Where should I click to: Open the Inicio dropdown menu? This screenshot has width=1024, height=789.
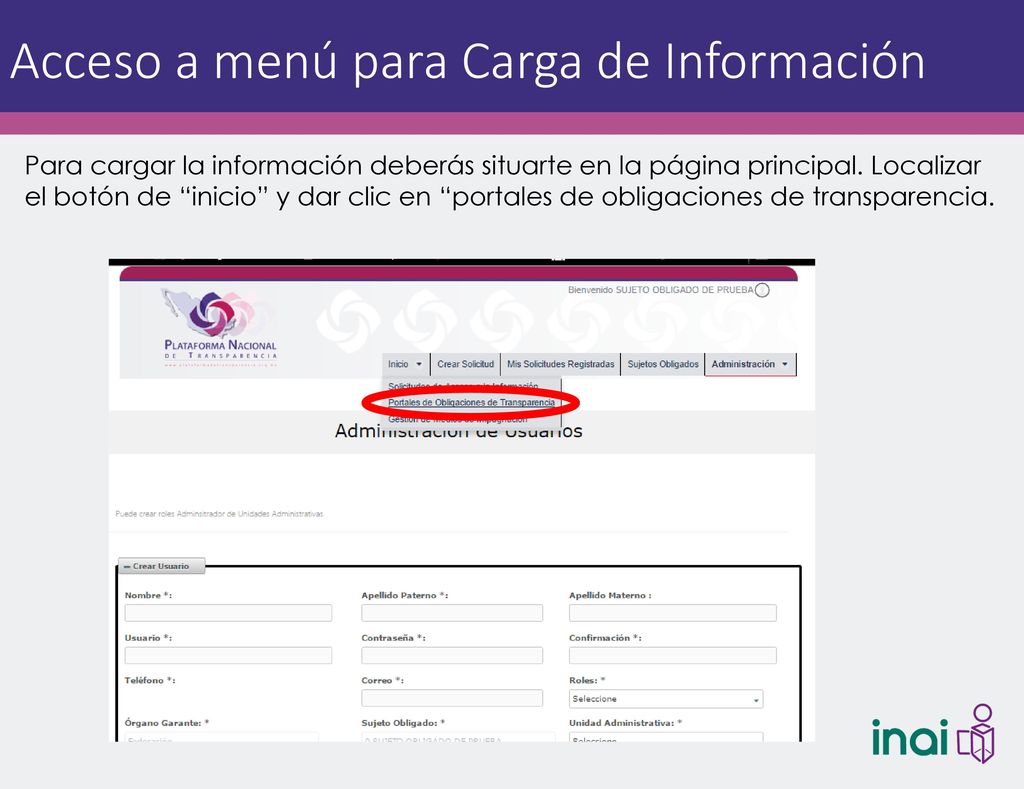click(405, 364)
